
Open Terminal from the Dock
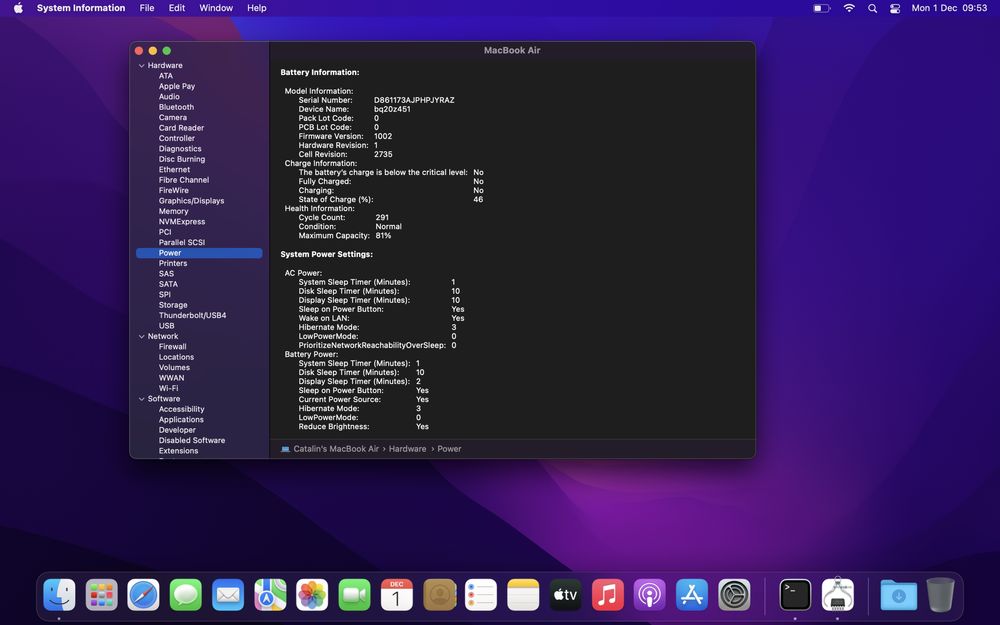[795, 594]
